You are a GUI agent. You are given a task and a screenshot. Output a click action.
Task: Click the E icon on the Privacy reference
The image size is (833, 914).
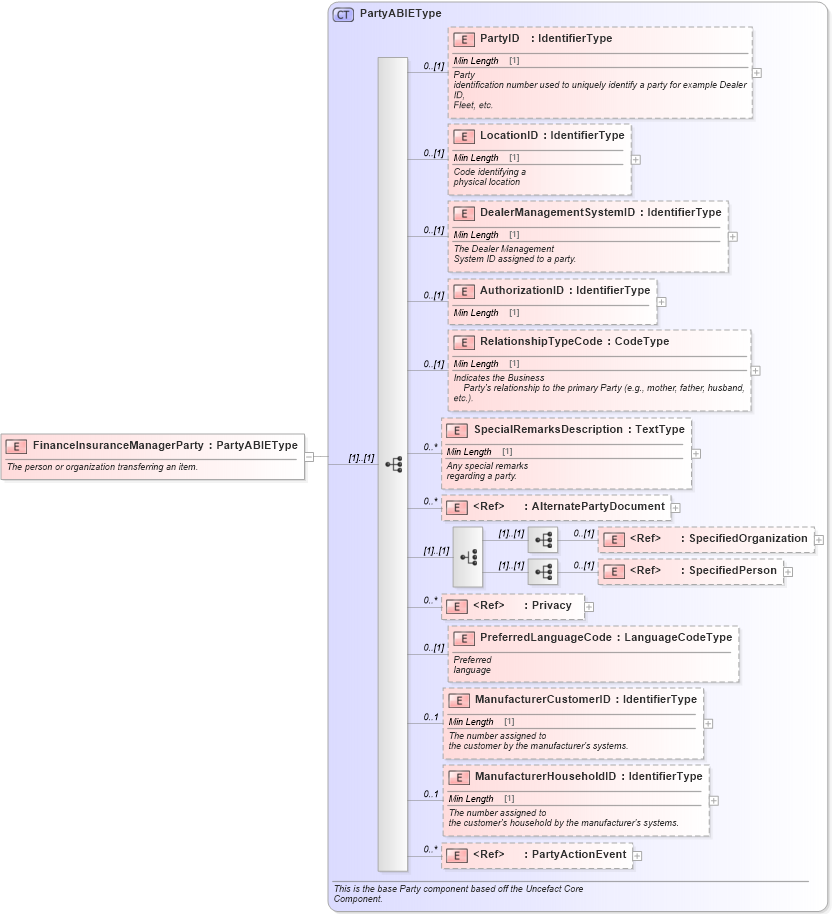(458, 606)
